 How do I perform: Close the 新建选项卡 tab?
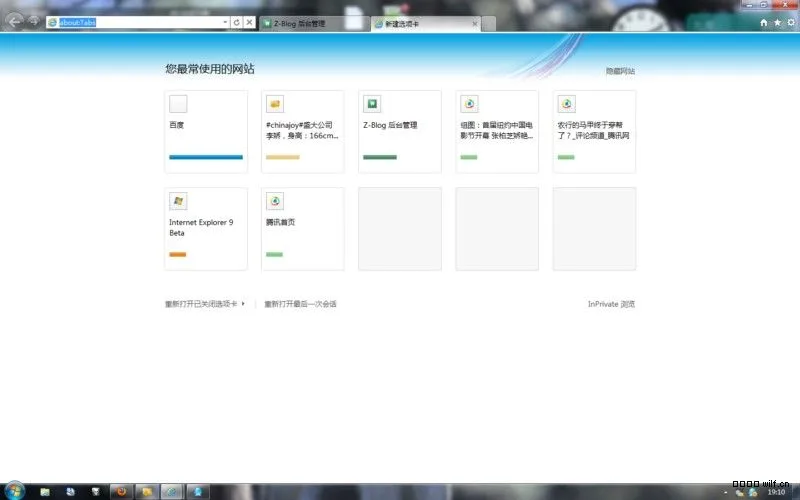475,23
